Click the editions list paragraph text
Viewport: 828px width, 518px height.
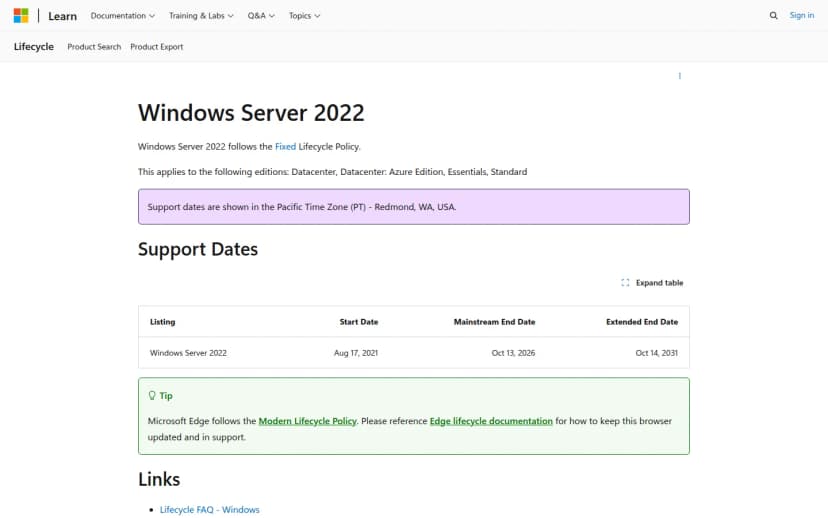(x=333, y=172)
